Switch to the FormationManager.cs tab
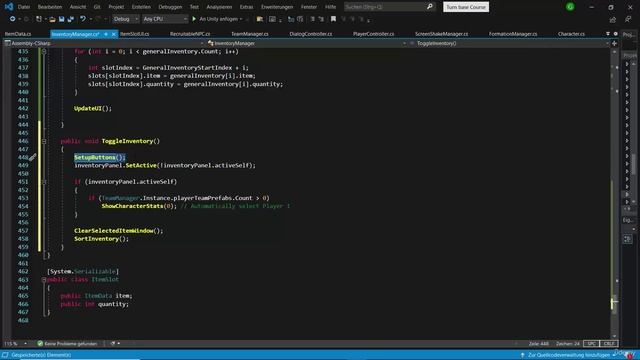The width and height of the screenshot is (640, 360). pyautogui.click(x=513, y=34)
